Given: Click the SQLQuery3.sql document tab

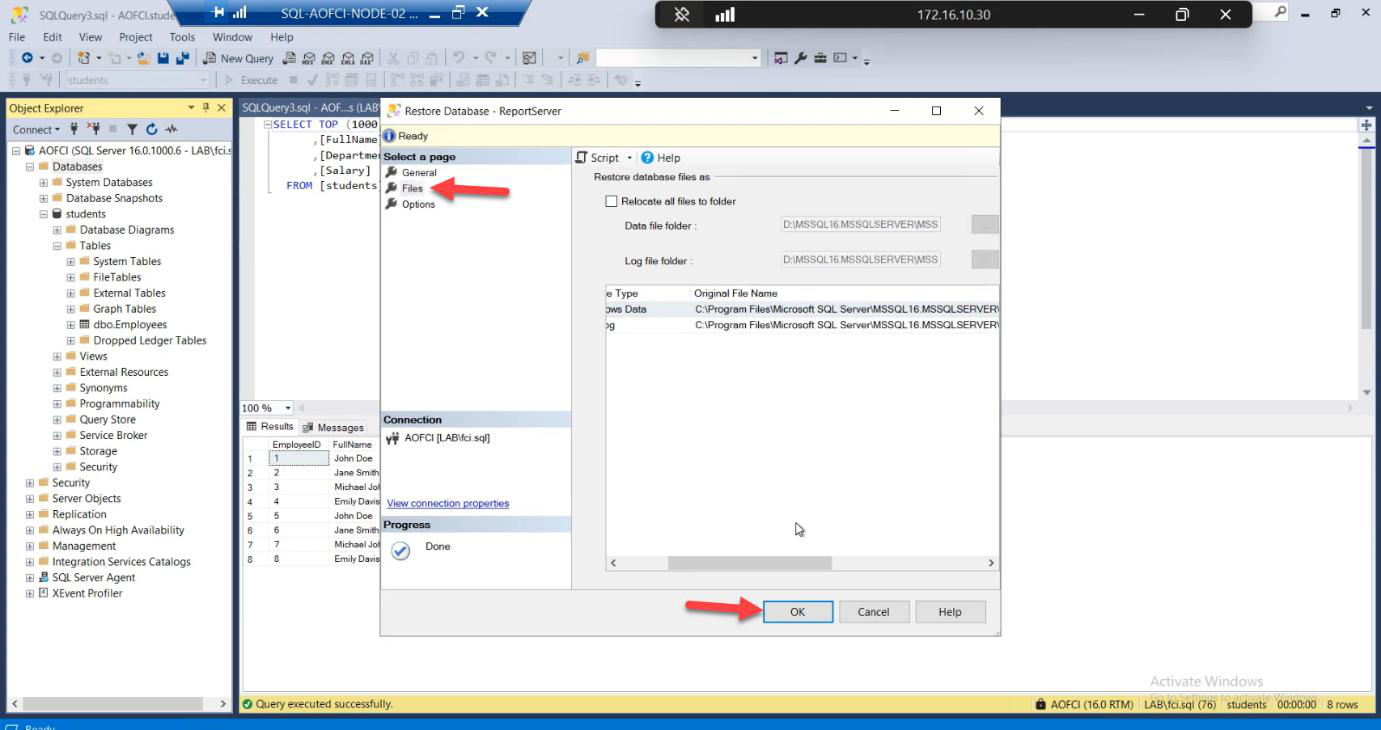Looking at the screenshot, I should 310,107.
